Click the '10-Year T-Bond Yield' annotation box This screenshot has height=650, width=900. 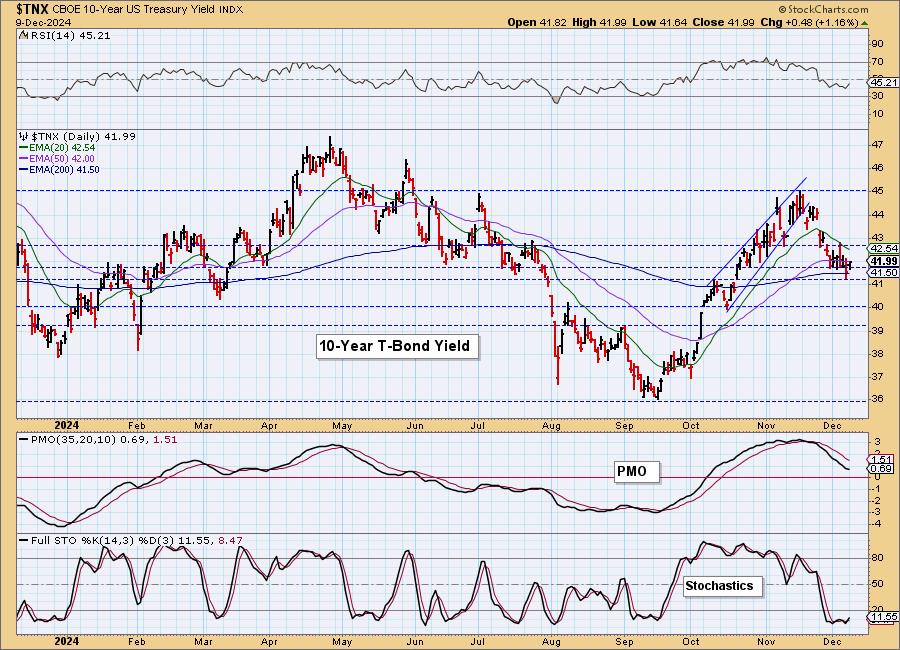[x=397, y=346]
